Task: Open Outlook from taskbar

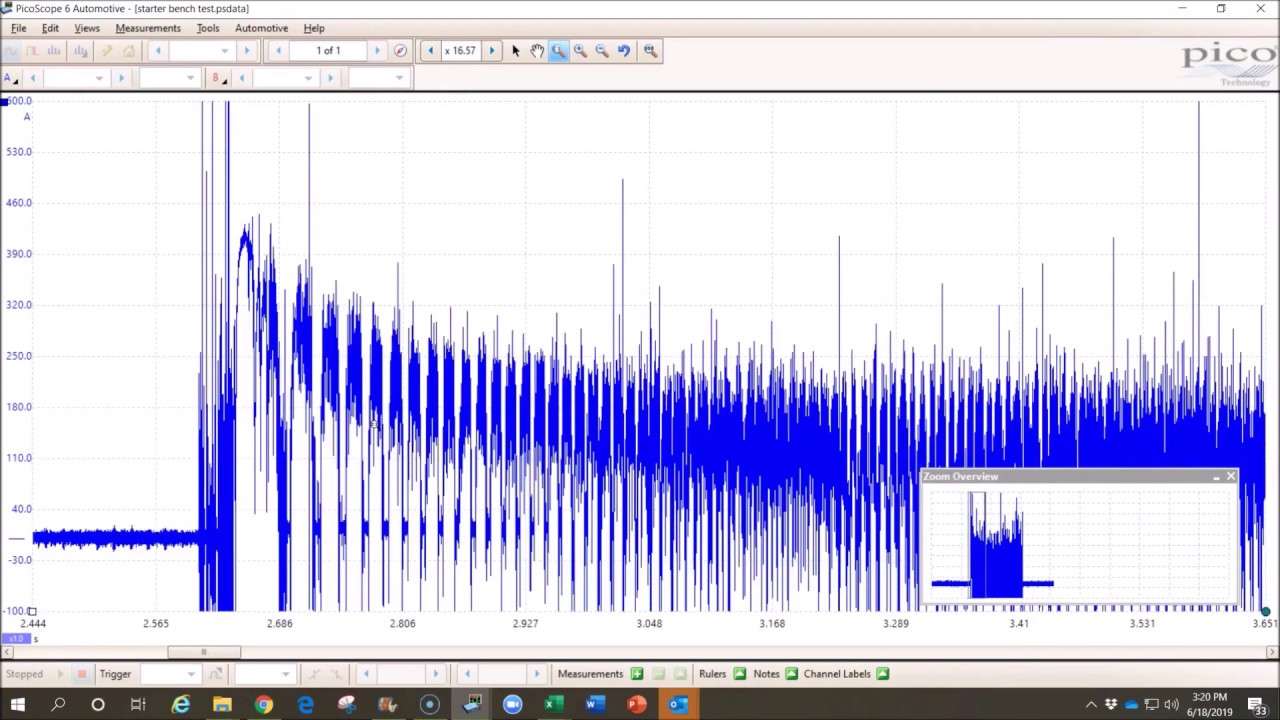Action: [678, 705]
